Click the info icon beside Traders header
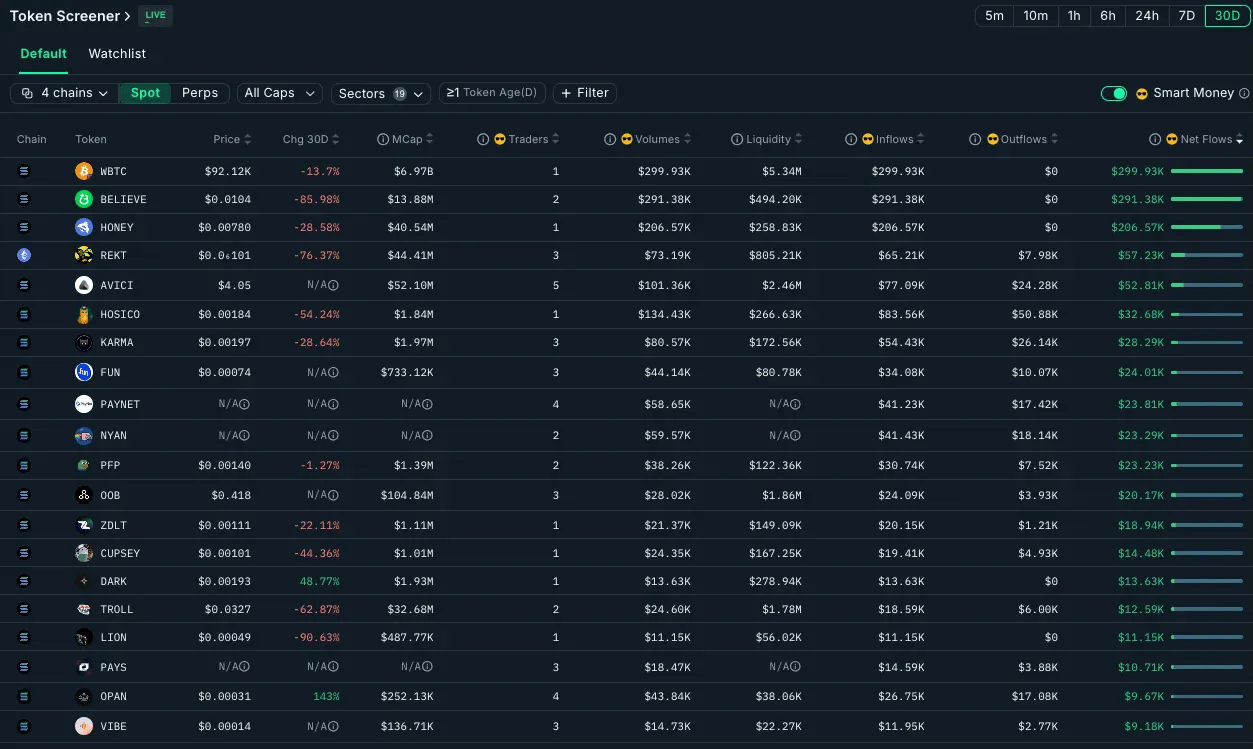This screenshot has width=1253, height=749. (483, 139)
